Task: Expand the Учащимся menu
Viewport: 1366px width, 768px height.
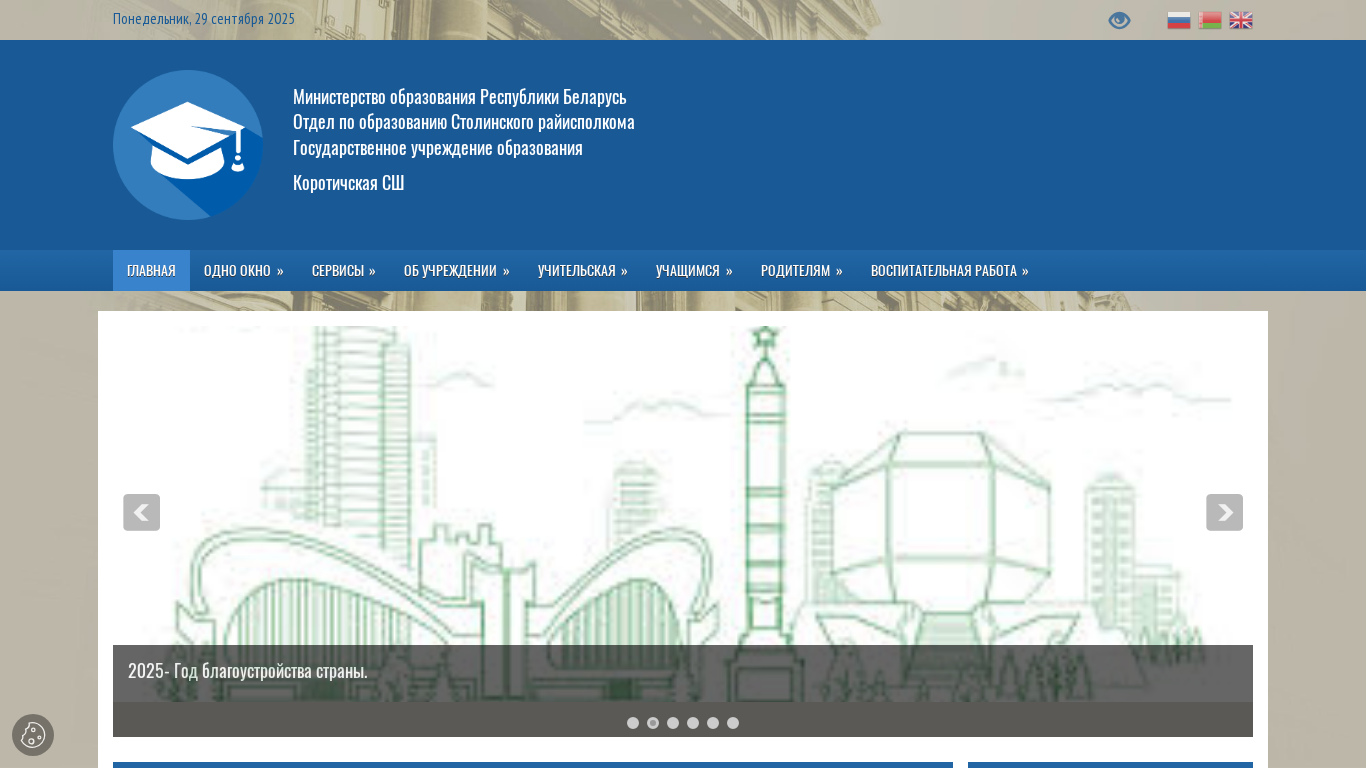Action: [x=694, y=270]
